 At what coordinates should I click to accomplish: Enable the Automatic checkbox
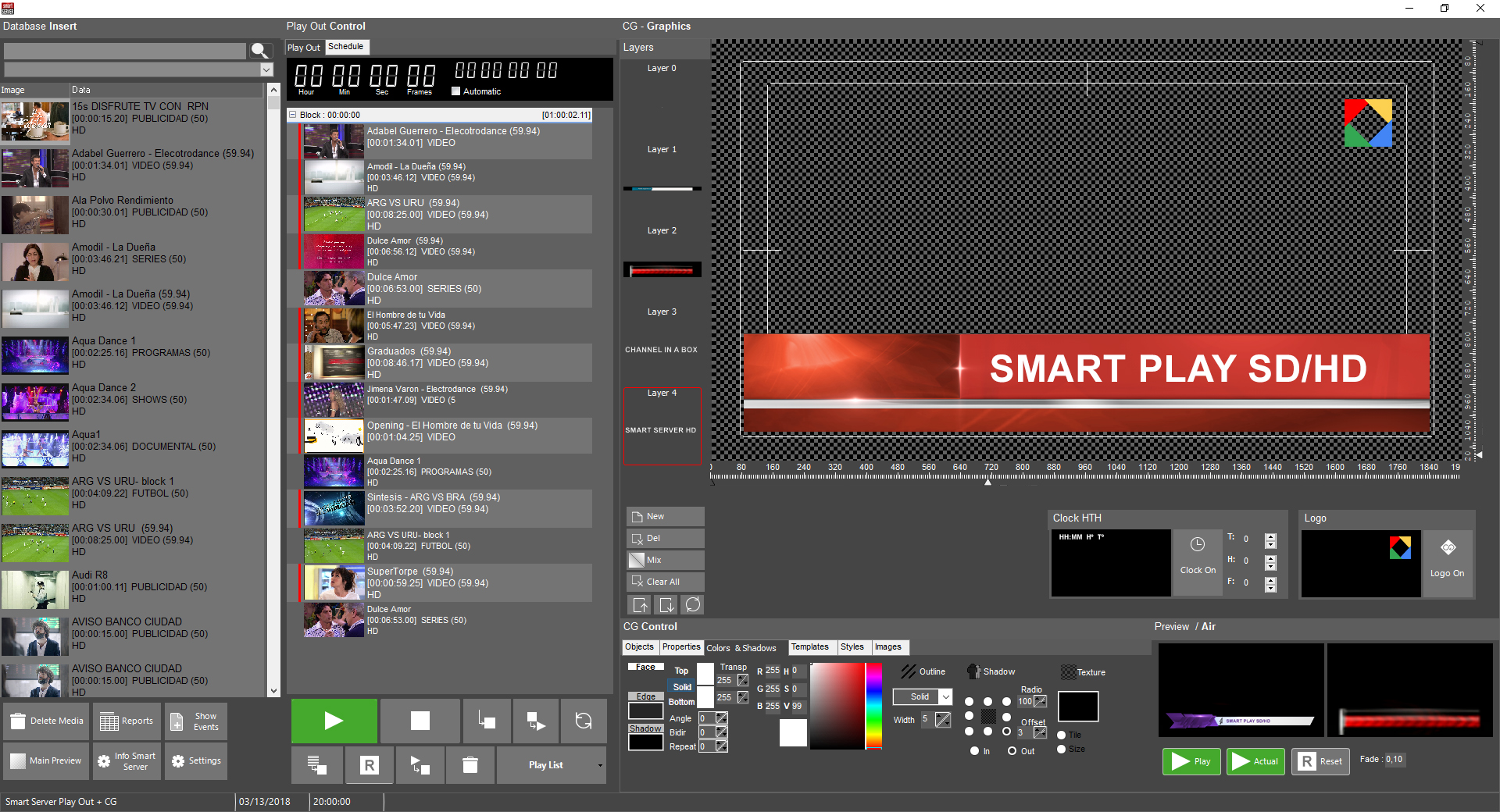456,91
